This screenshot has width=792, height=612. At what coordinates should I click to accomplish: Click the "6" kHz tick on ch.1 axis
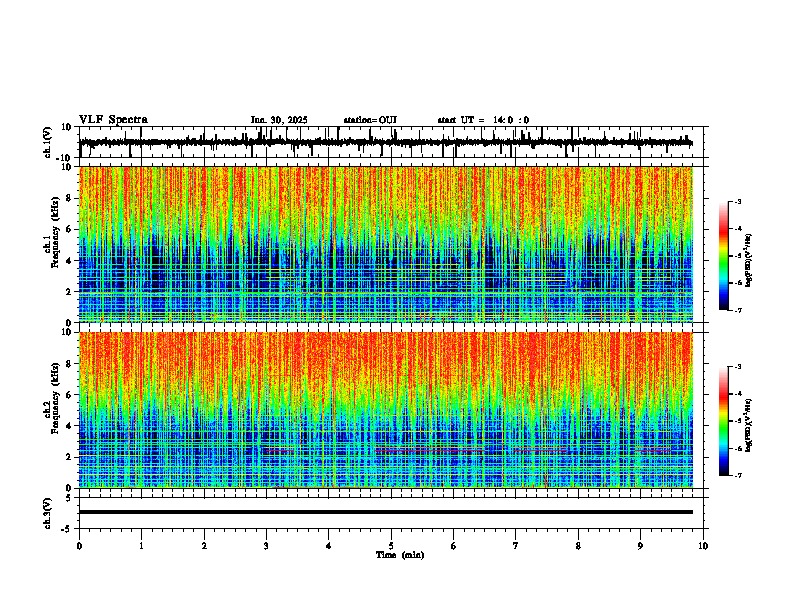pos(70,229)
